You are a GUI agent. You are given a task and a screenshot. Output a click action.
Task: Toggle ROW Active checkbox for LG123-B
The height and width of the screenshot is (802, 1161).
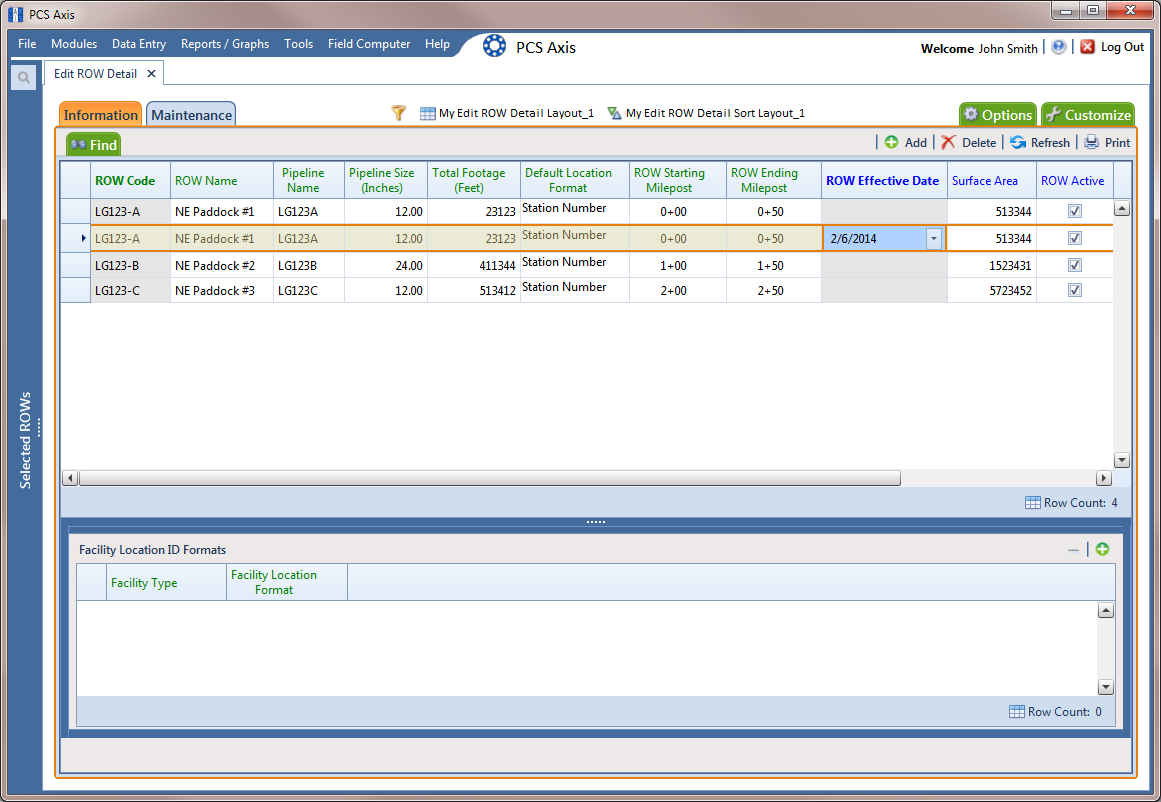click(1075, 265)
